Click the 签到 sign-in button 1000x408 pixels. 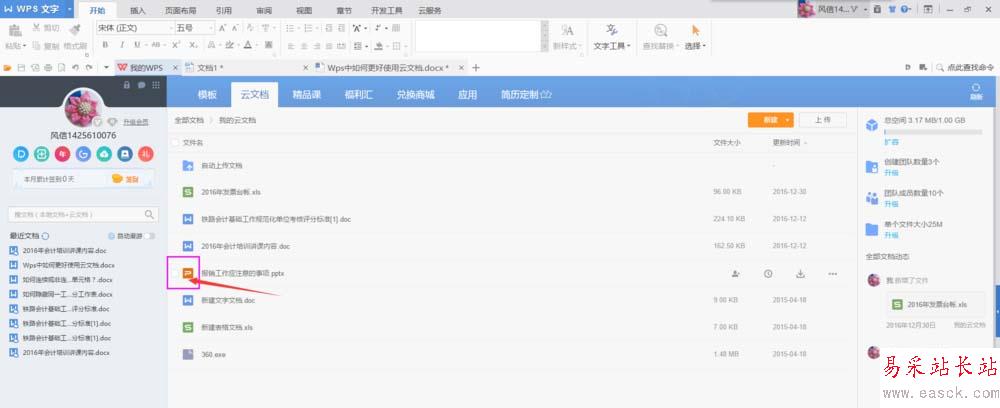click(x=126, y=179)
